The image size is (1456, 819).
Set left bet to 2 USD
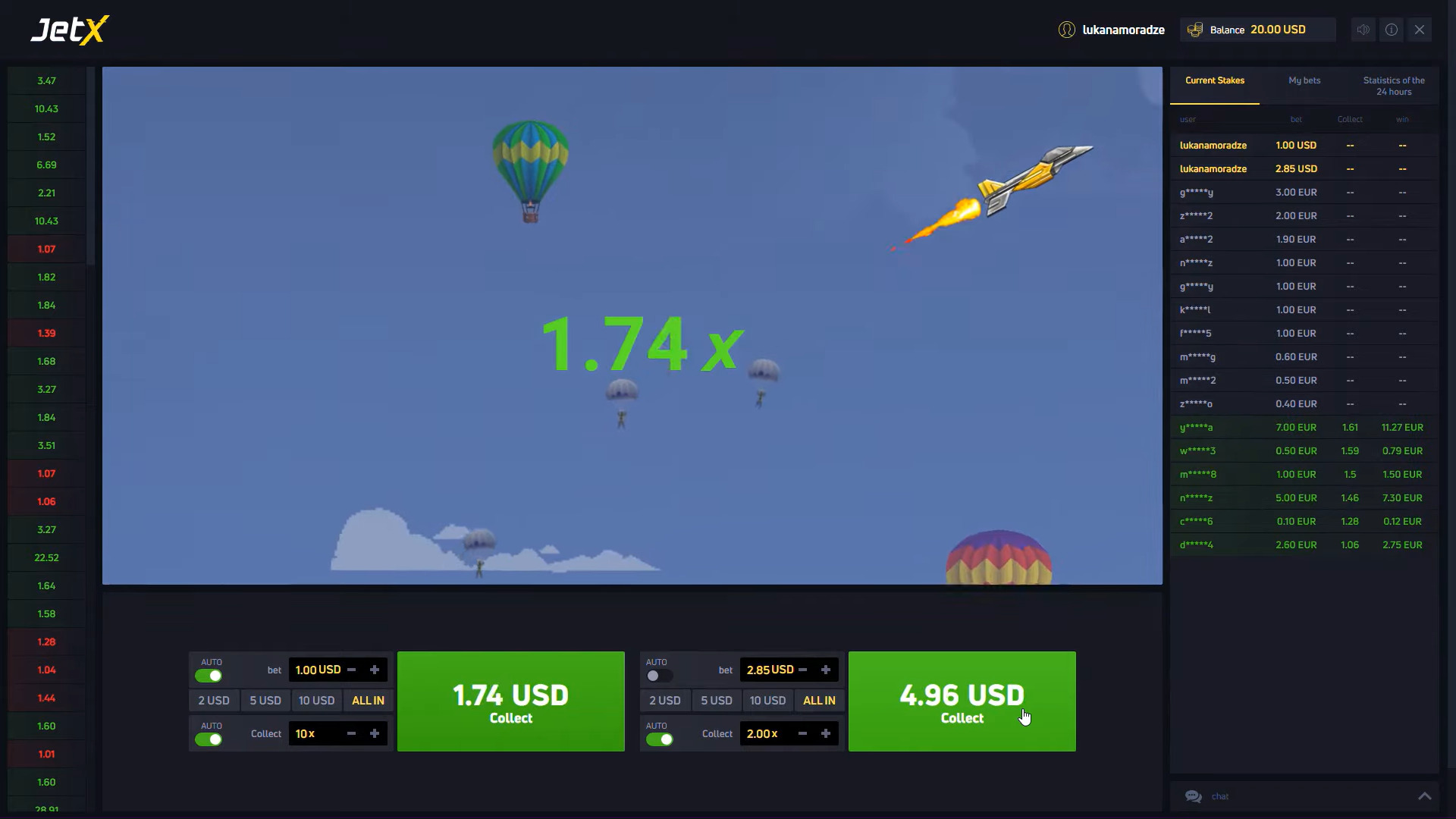(214, 701)
